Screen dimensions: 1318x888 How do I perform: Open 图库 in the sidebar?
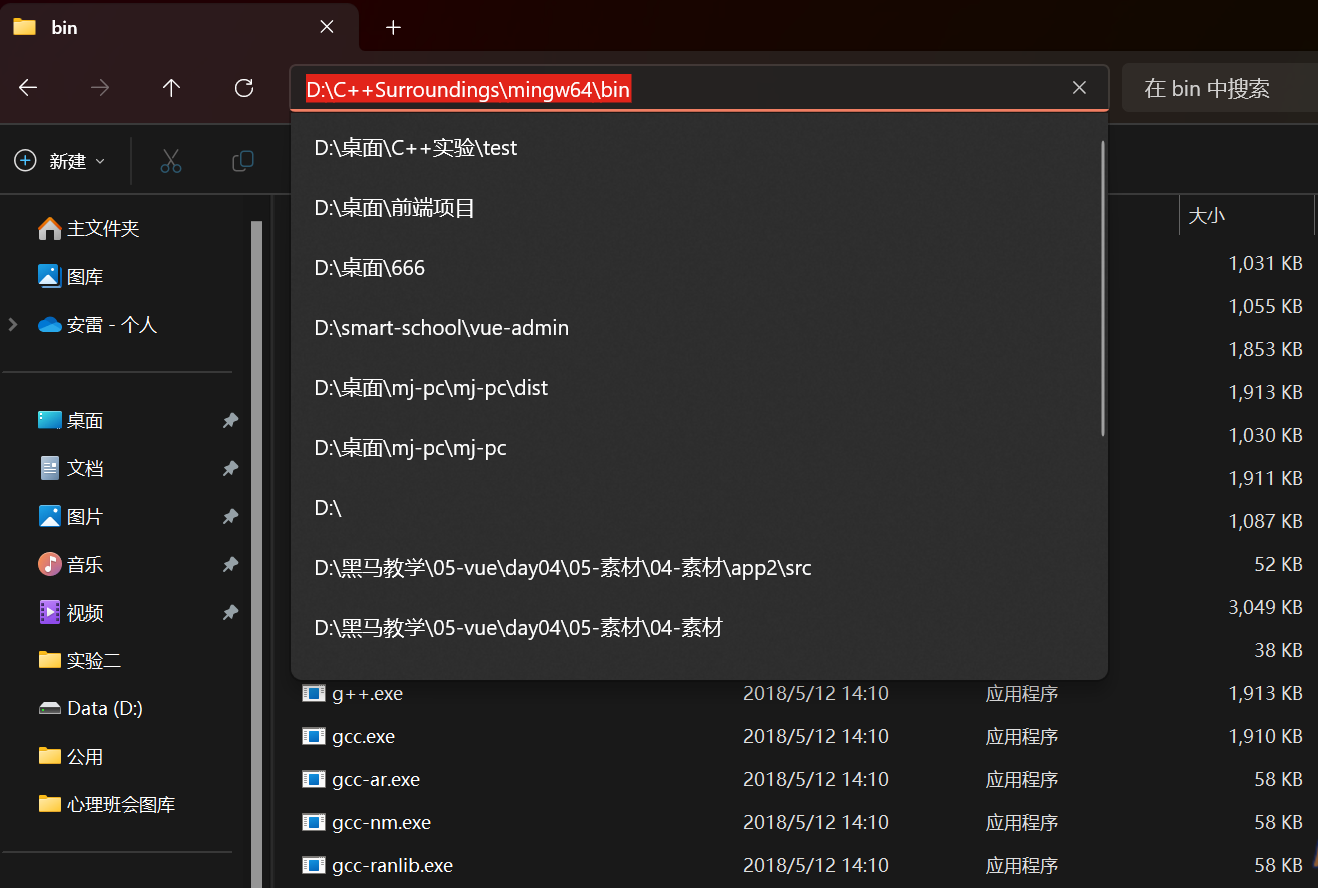click(x=70, y=277)
